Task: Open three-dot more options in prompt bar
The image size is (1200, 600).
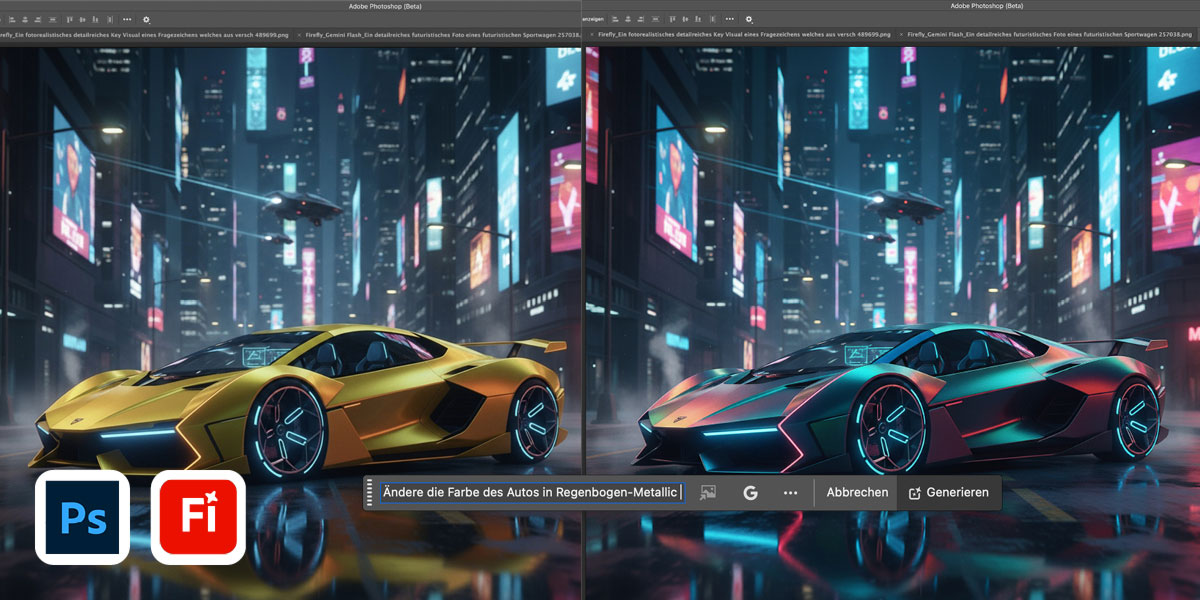Action: pyautogui.click(x=791, y=492)
